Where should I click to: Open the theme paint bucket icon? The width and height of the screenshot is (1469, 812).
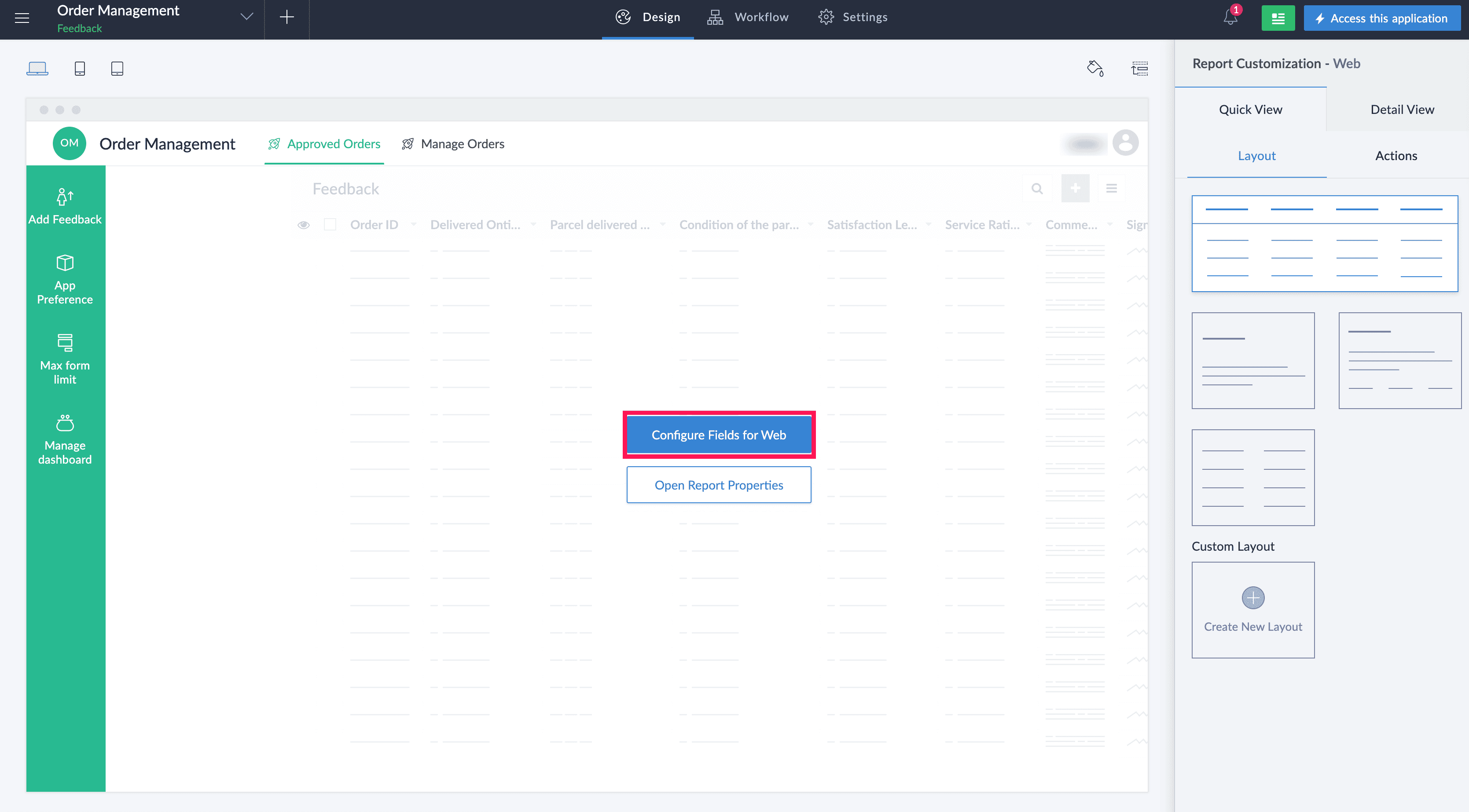click(x=1094, y=69)
